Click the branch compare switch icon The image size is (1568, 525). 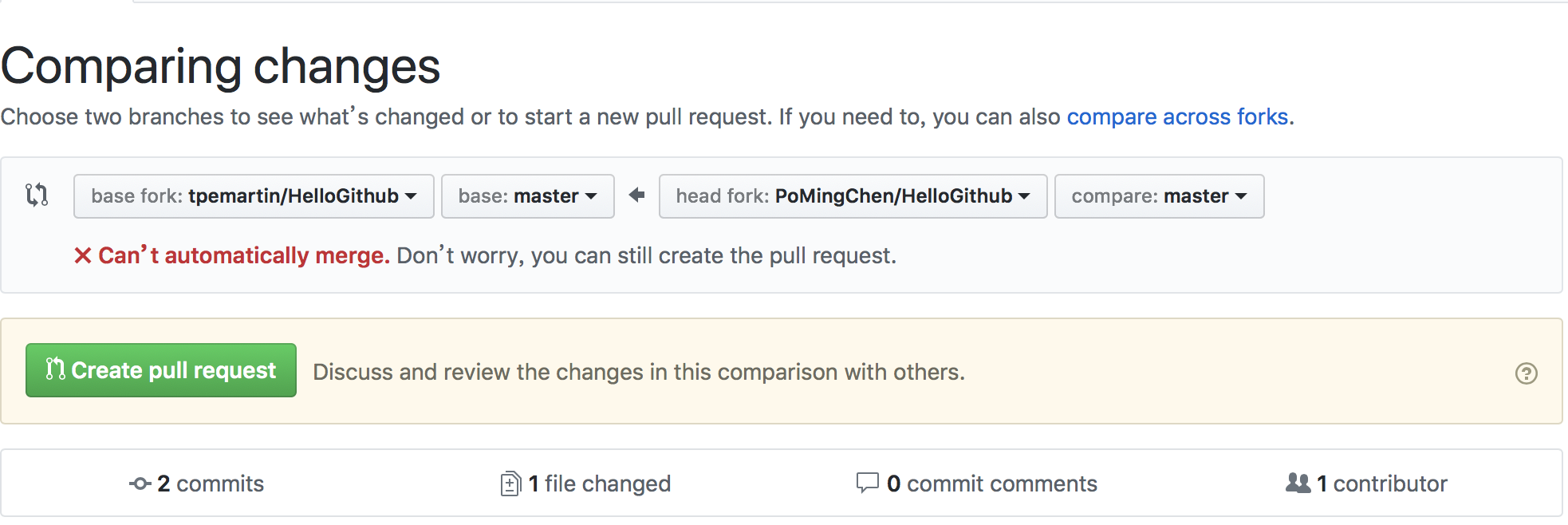(x=37, y=195)
